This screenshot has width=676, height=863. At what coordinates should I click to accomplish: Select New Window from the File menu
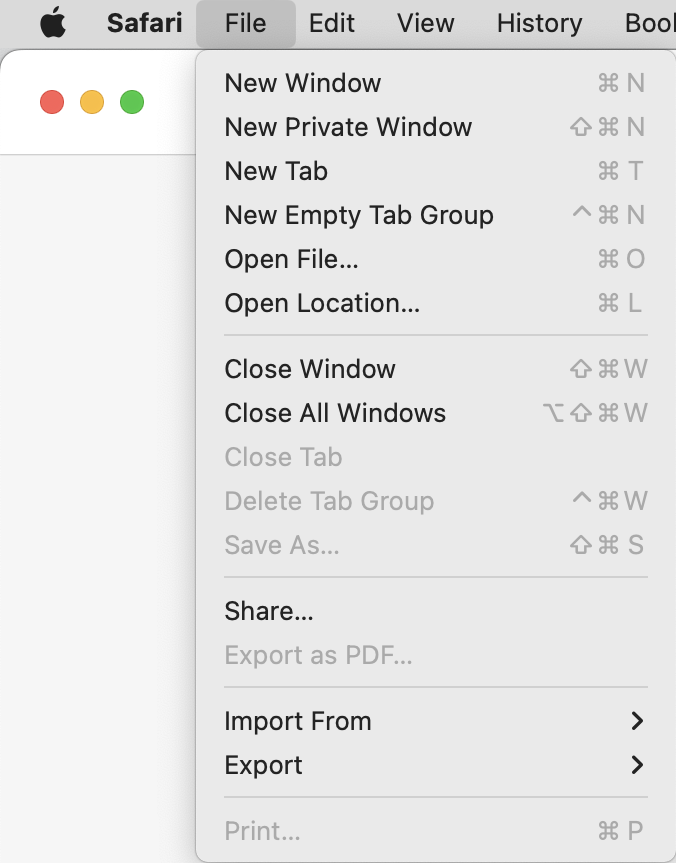(302, 83)
